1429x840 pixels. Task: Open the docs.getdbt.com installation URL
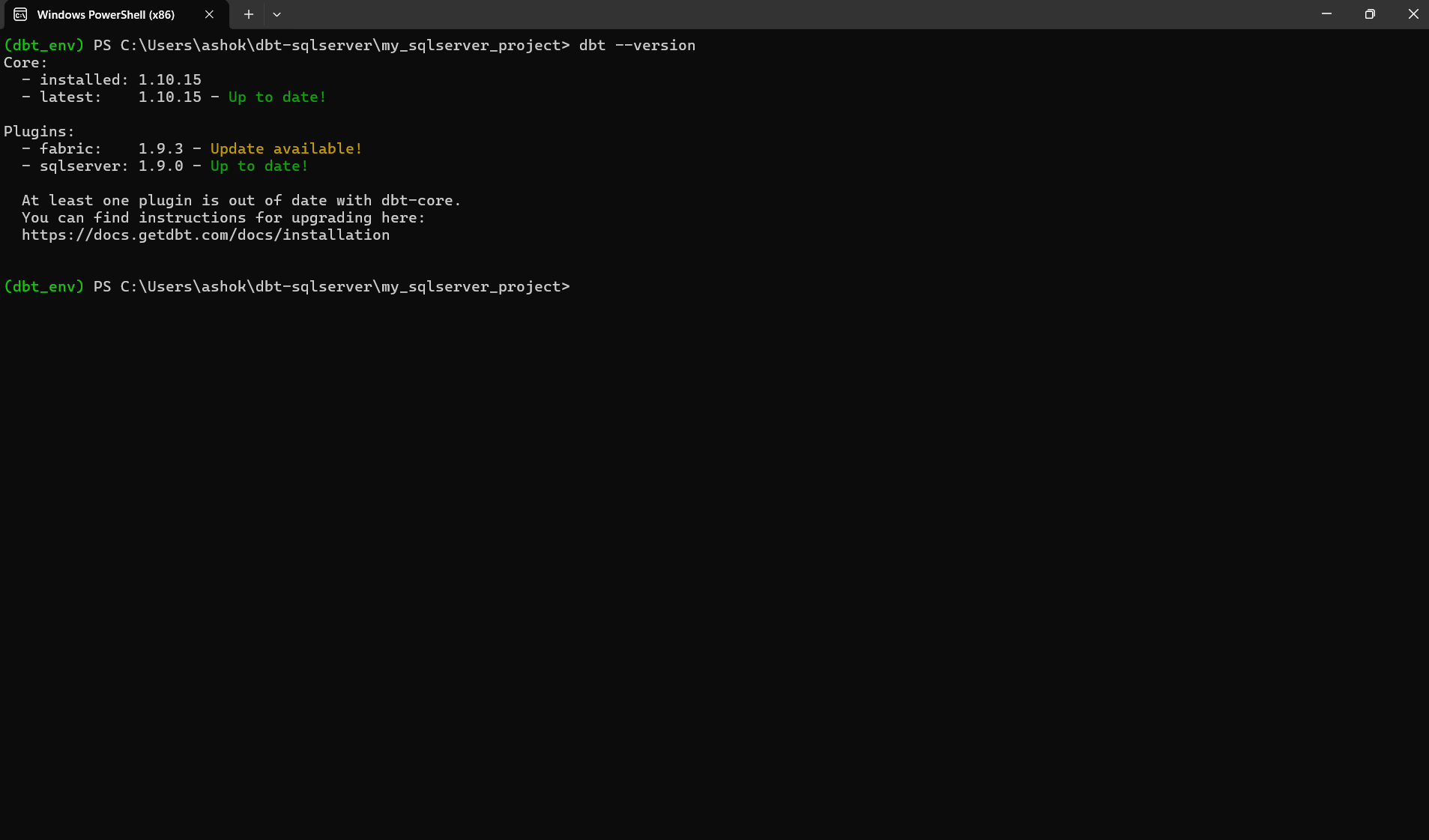(x=205, y=235)
